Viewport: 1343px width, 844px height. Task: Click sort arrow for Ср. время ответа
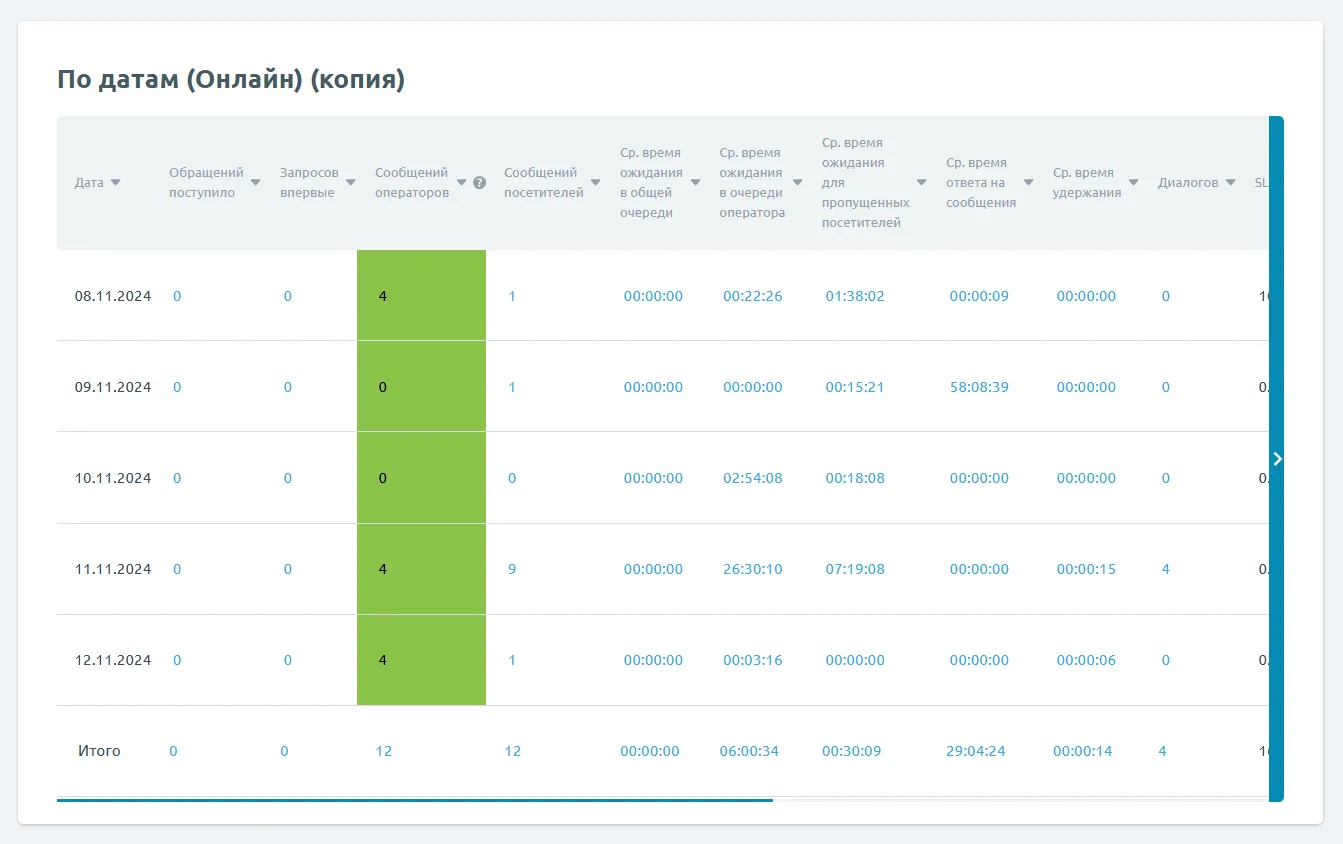pyautogui.click(x=1028, y=183)
